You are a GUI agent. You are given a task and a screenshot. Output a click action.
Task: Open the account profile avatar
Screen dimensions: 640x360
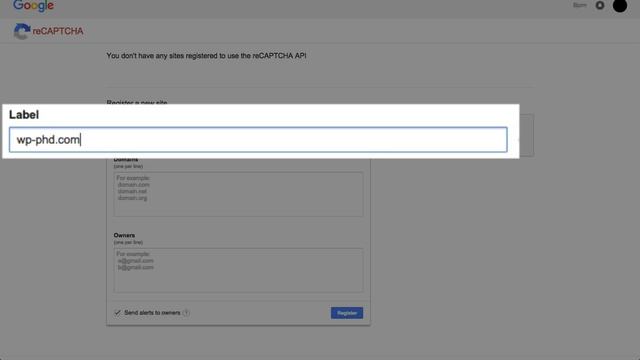pos(620,6)
